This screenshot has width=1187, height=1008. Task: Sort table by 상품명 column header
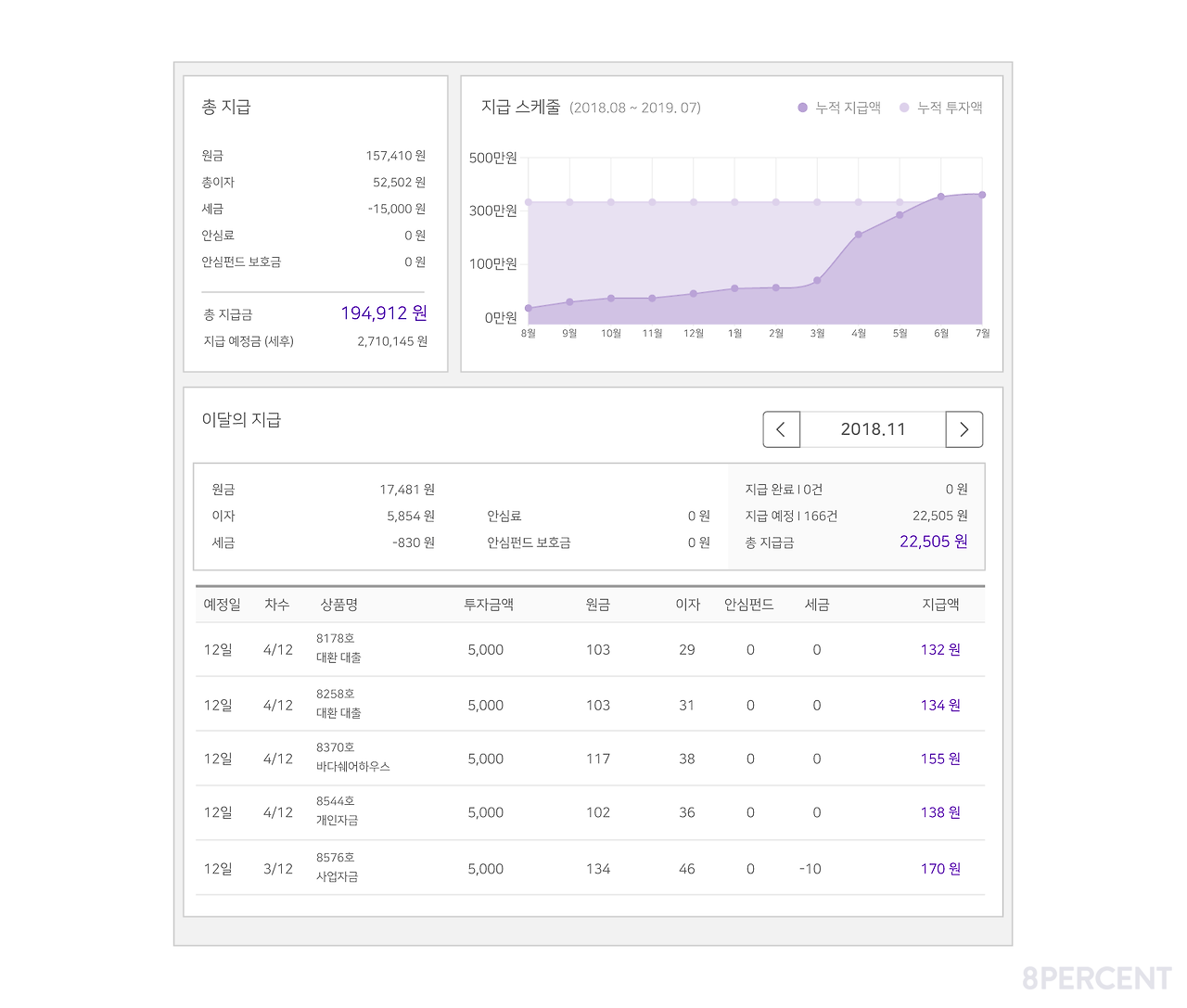pos(339,605)
